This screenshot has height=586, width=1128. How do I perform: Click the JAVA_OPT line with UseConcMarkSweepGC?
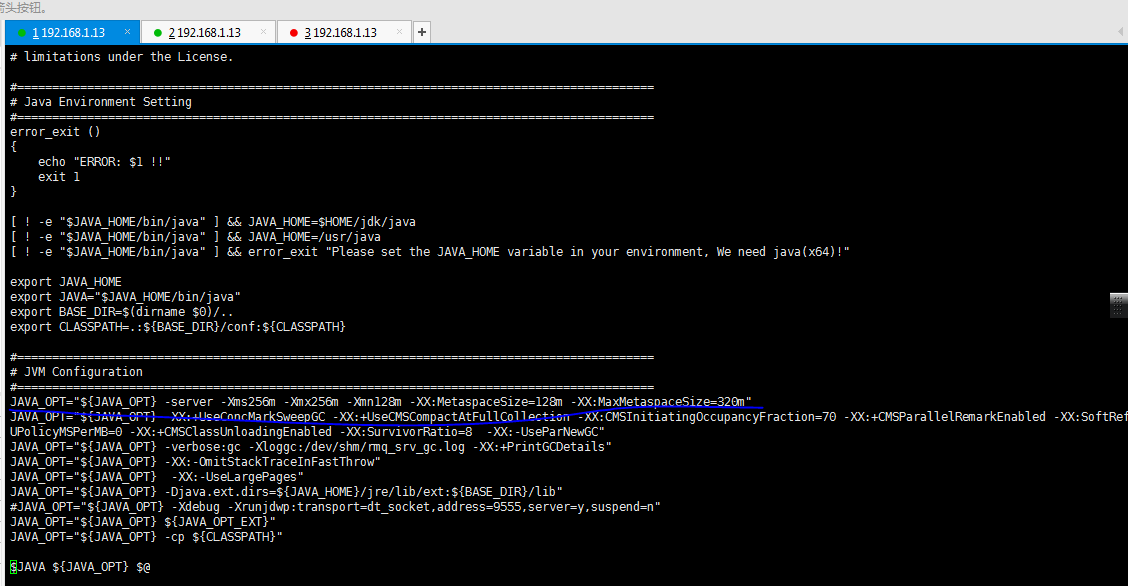(568, 417)
